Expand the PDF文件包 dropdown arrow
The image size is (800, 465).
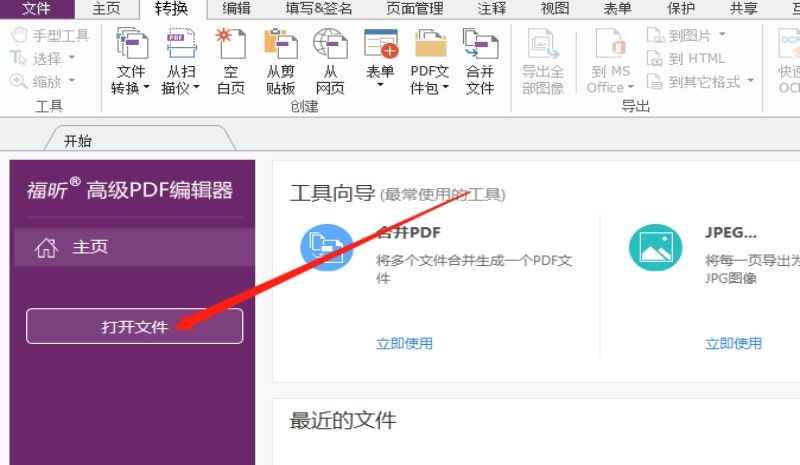[445, 88]
